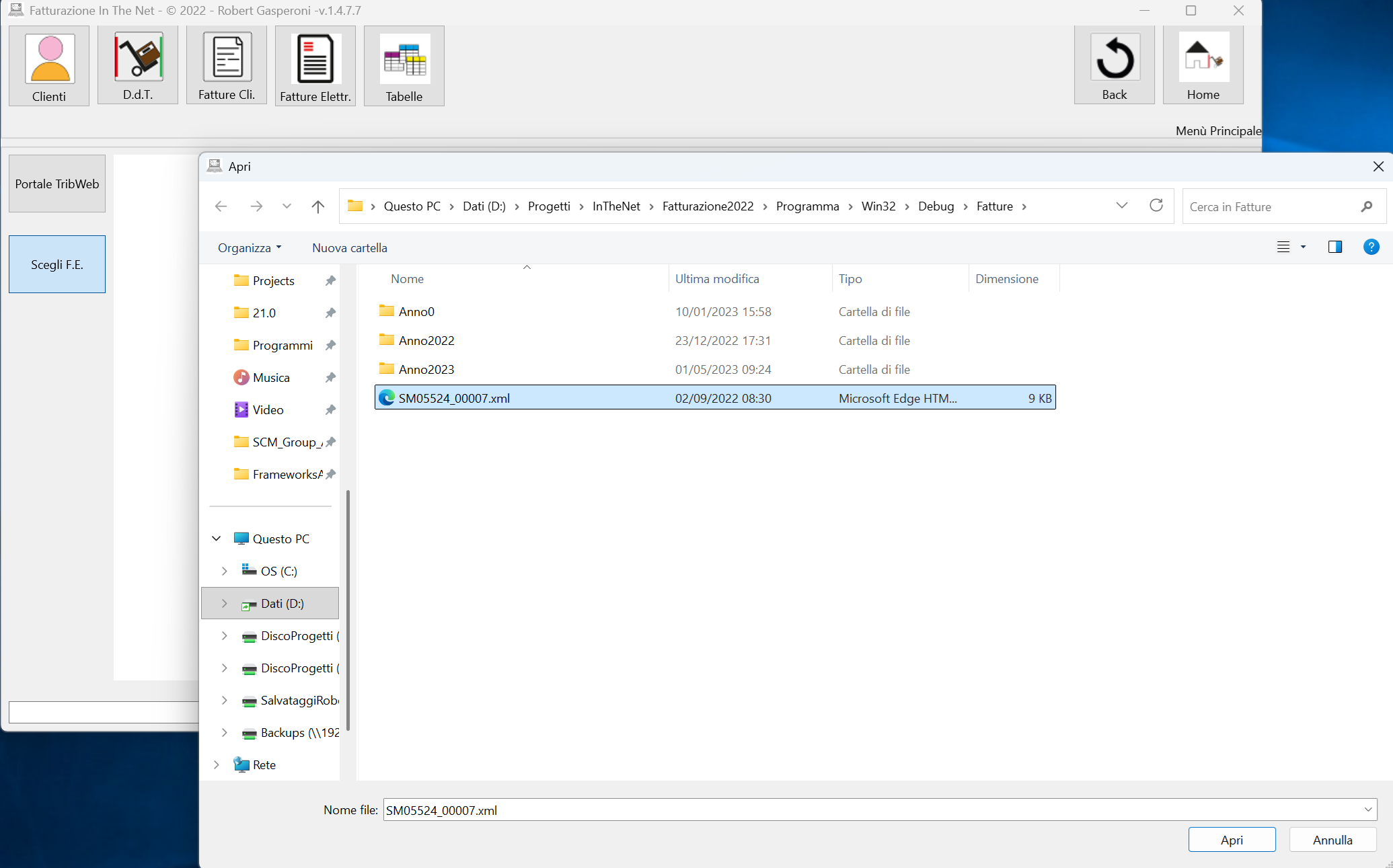1393x868 pixels.
Task: Go up one folder level
Action: pyautogui.click(x=318, y=206)
